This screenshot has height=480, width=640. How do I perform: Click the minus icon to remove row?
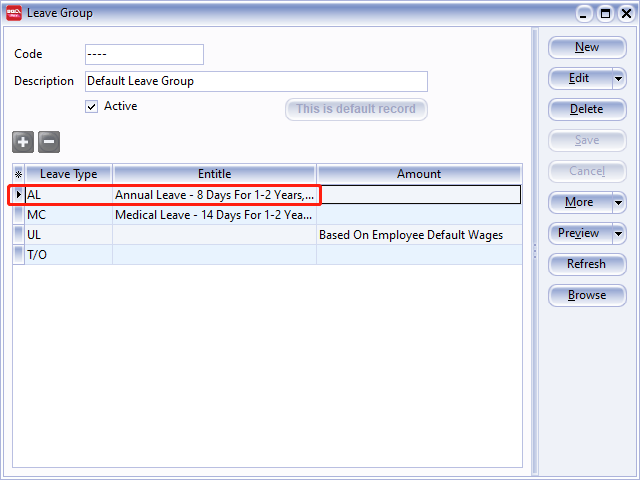tap(49, 142)
